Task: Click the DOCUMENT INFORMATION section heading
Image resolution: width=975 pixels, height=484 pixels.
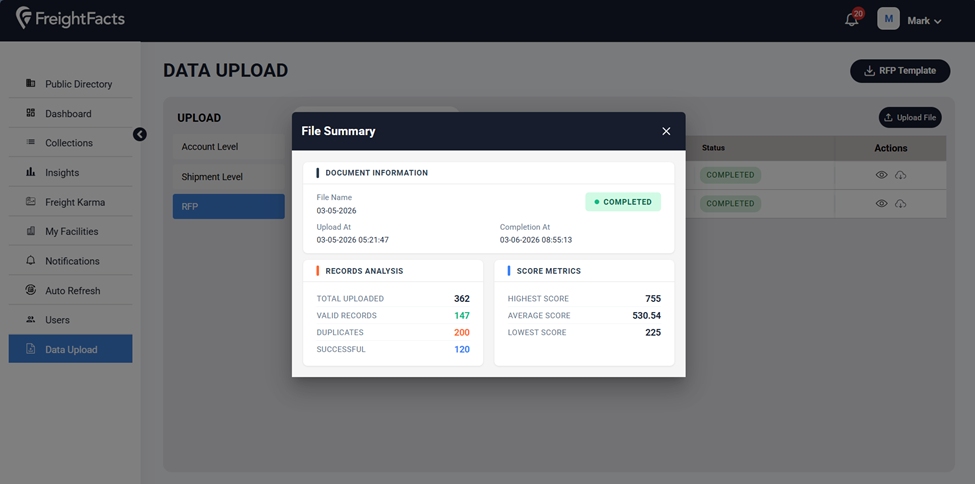Action: pos(376,173)
